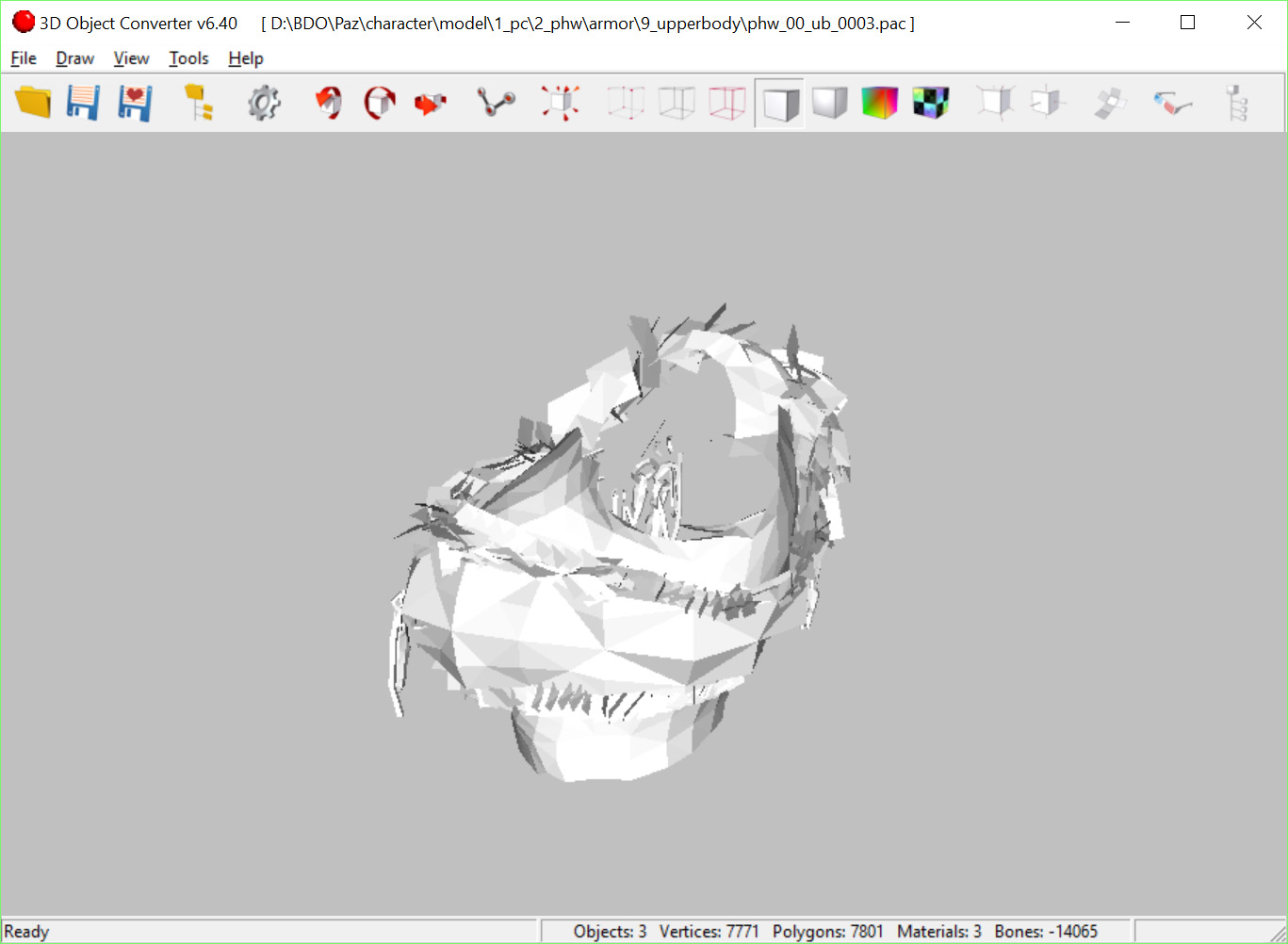Toggle points display mode with dotted cube
Image resolution: width=1288 pixels, height=944 pixels.
click(626, 102)
